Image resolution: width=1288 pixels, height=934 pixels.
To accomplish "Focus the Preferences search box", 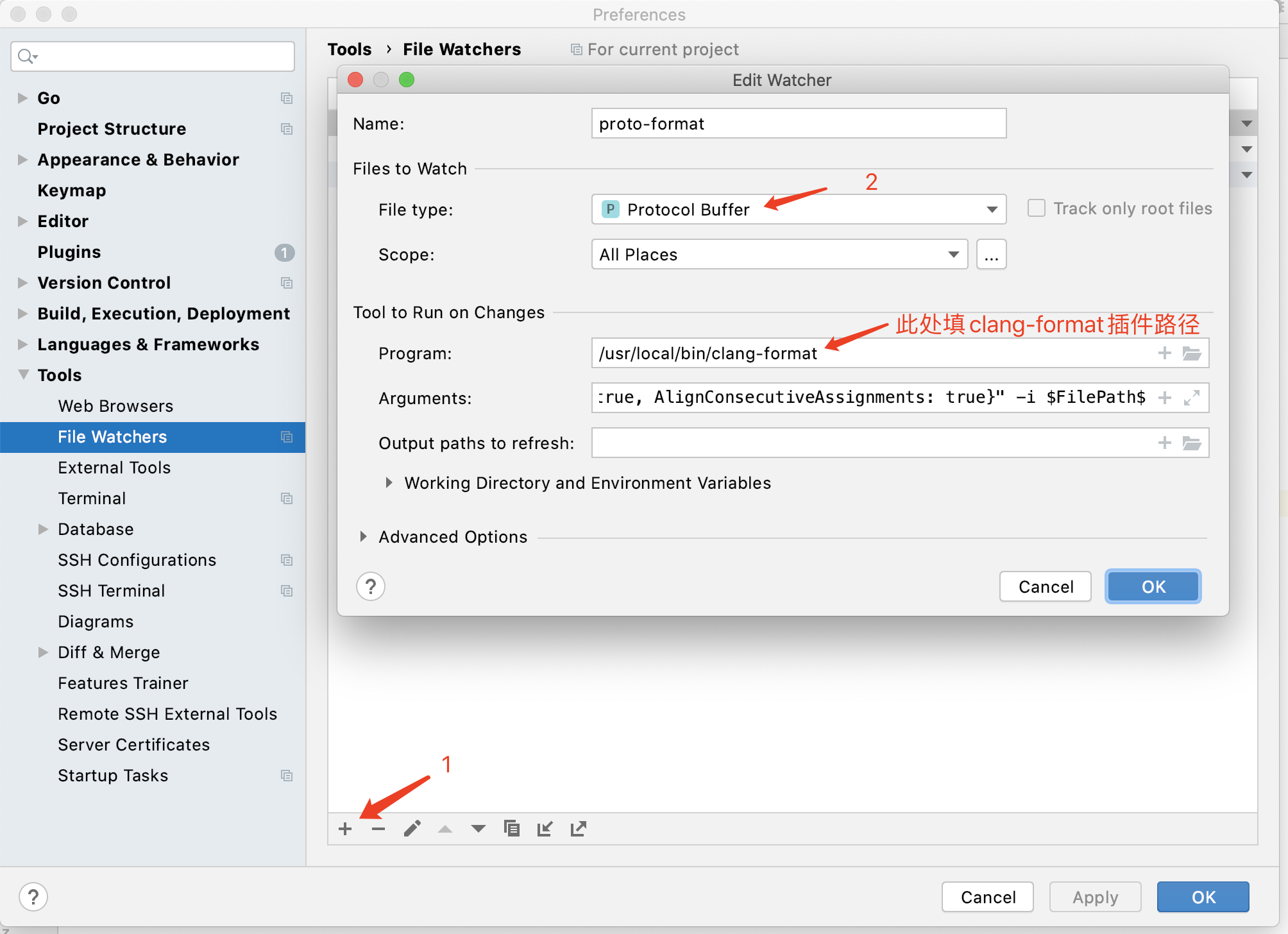I will tap(153, 56).
